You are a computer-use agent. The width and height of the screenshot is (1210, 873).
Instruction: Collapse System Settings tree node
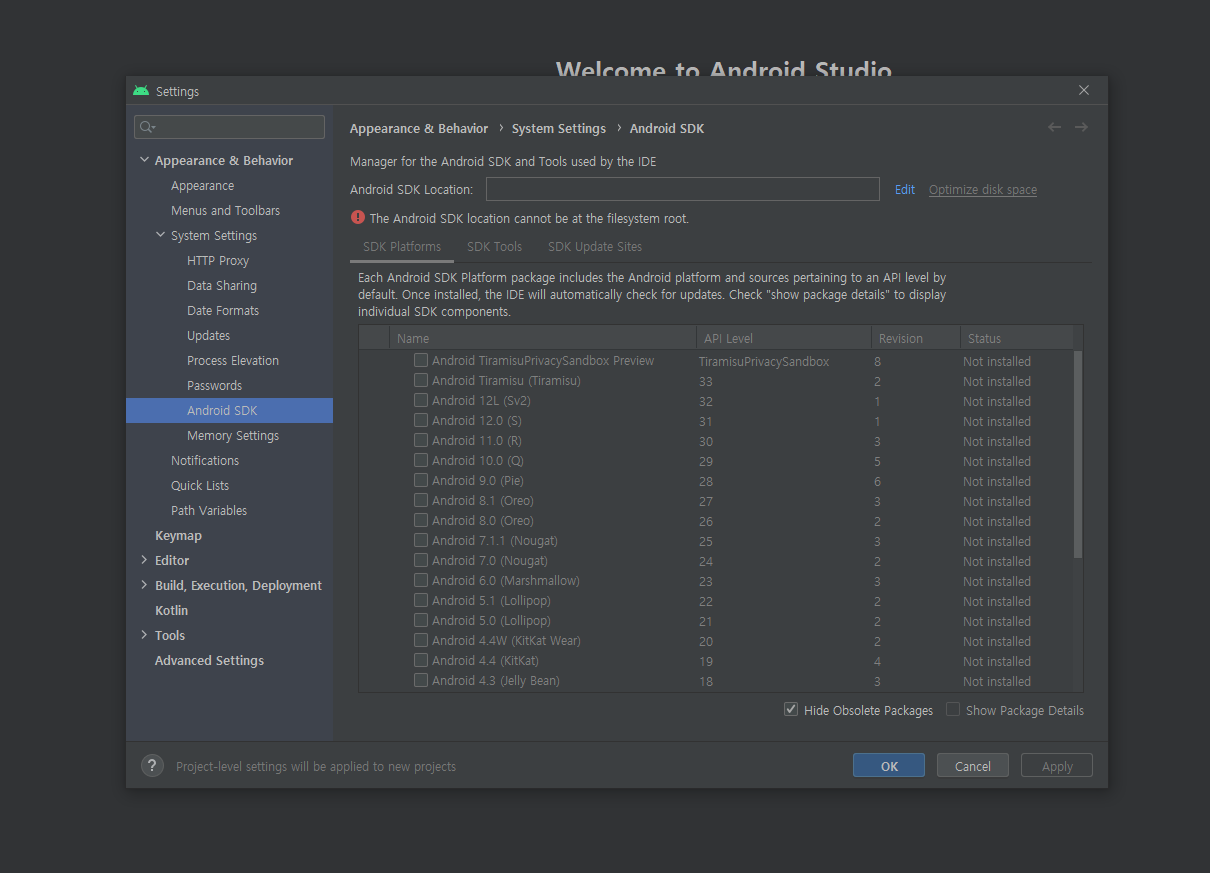coord(160,235)
